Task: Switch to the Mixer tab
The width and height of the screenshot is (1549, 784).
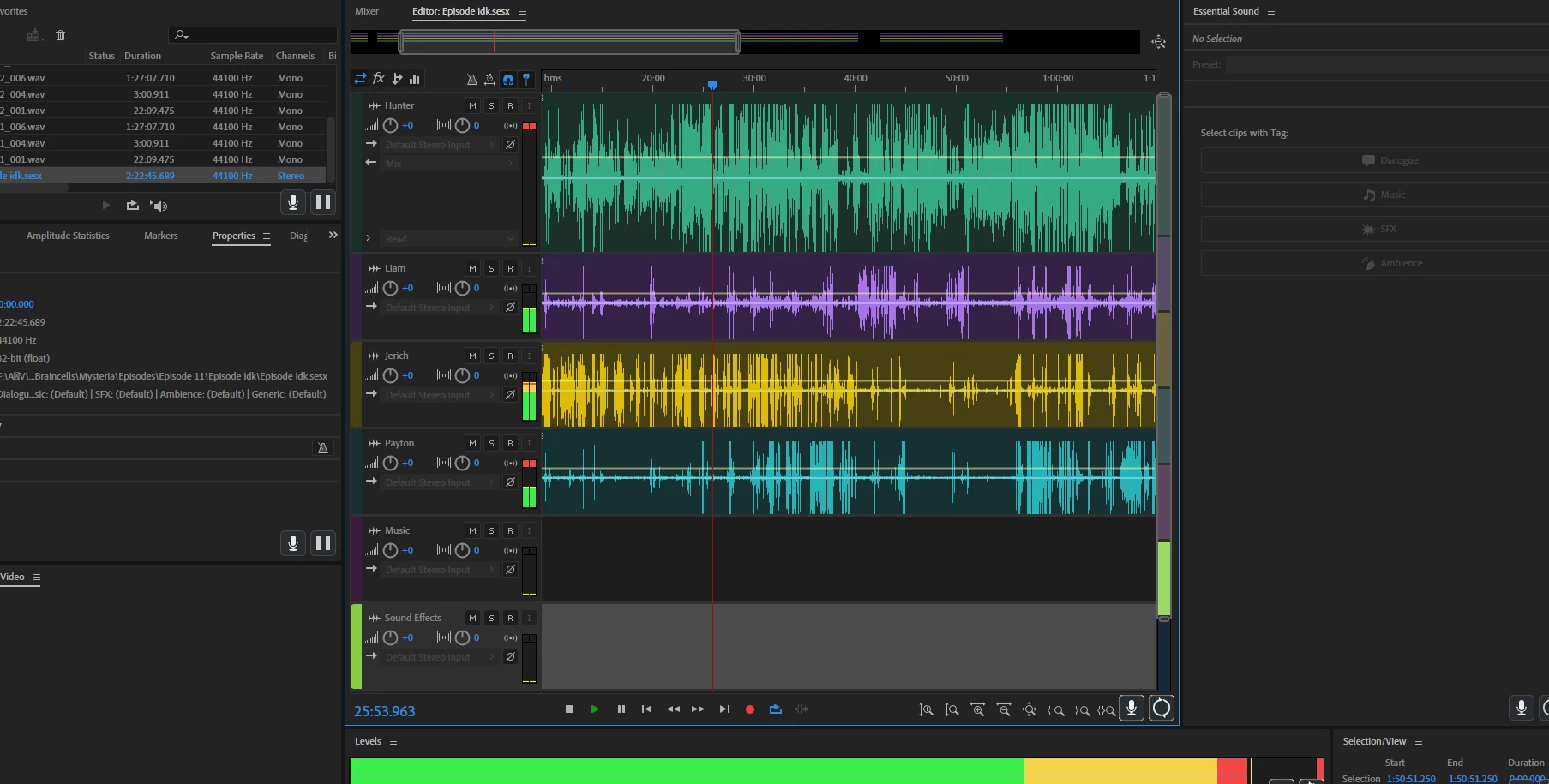Action: pos(367,11)
